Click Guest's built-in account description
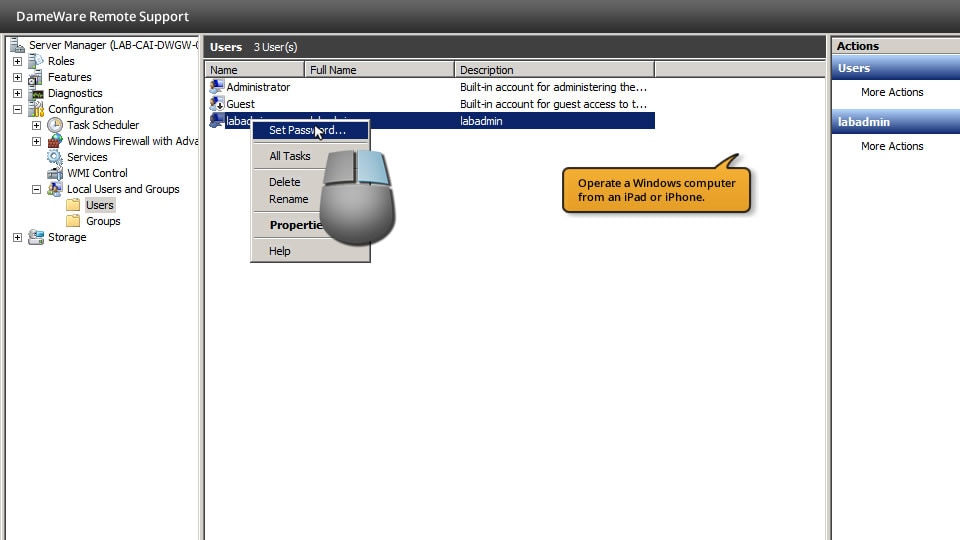The width and height of the screenshot is (960, 540). [x=553, y=104]
